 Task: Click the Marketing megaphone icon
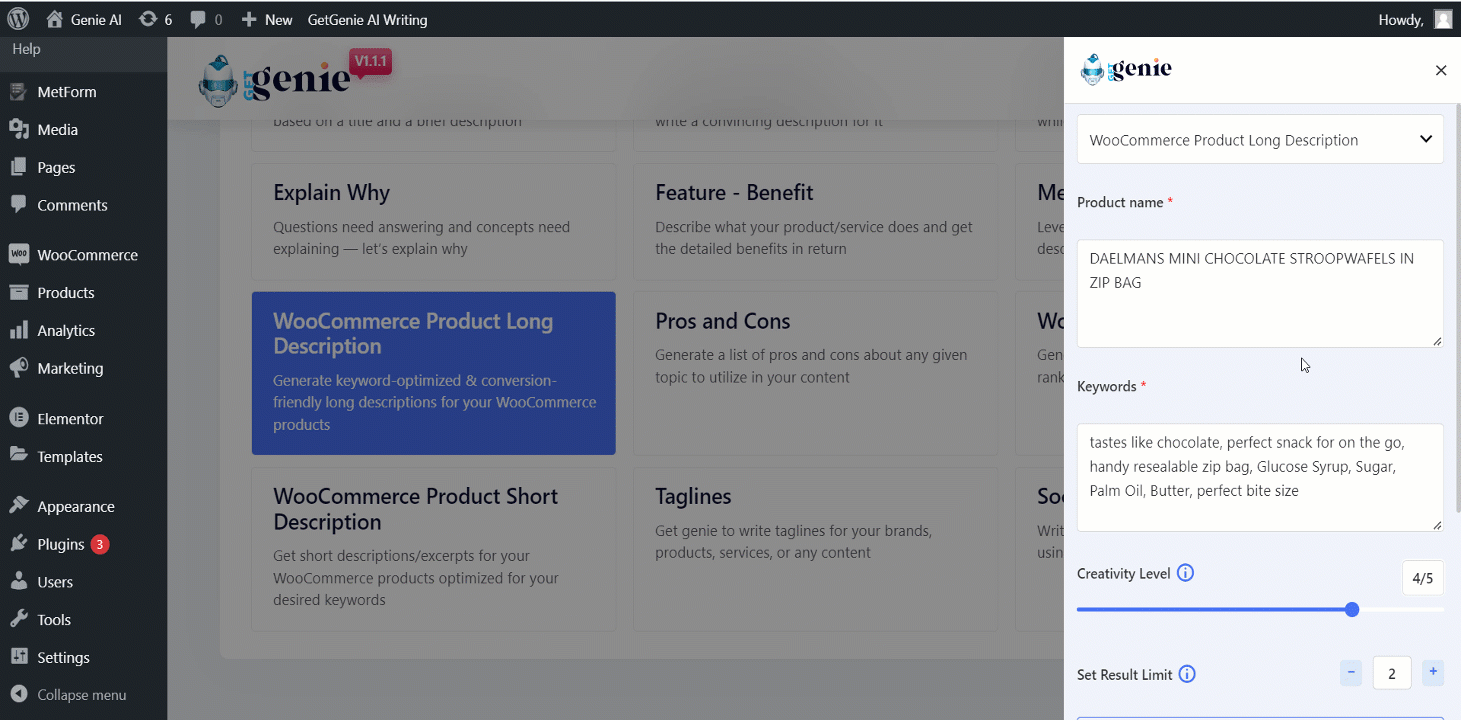19,368
